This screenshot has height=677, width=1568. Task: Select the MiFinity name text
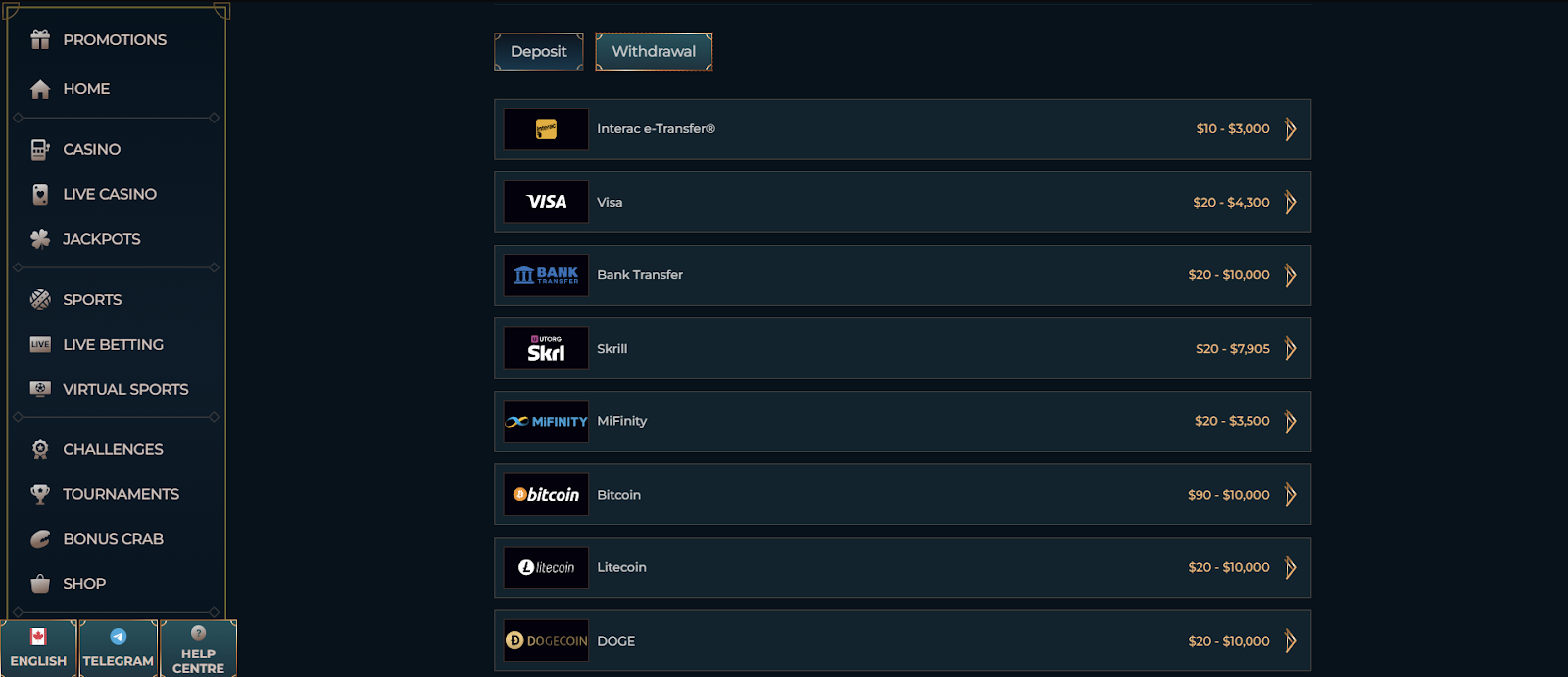click(x=622, y=421)
